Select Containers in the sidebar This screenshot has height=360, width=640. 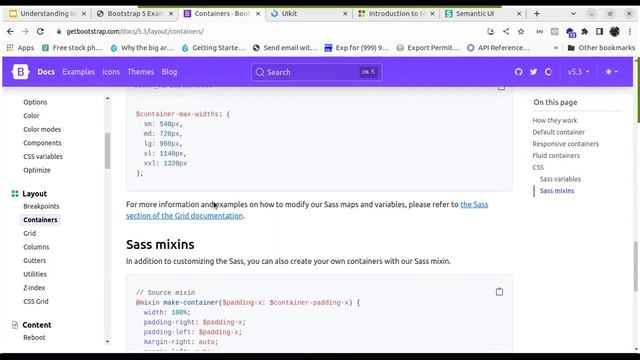[x=40, y=220]
